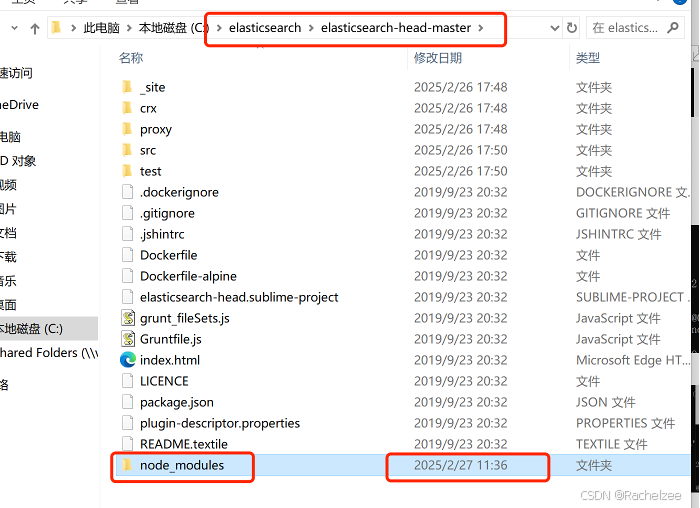Select the proxy folder icon
The image size is (700, 508).
(x=127, y=129)
